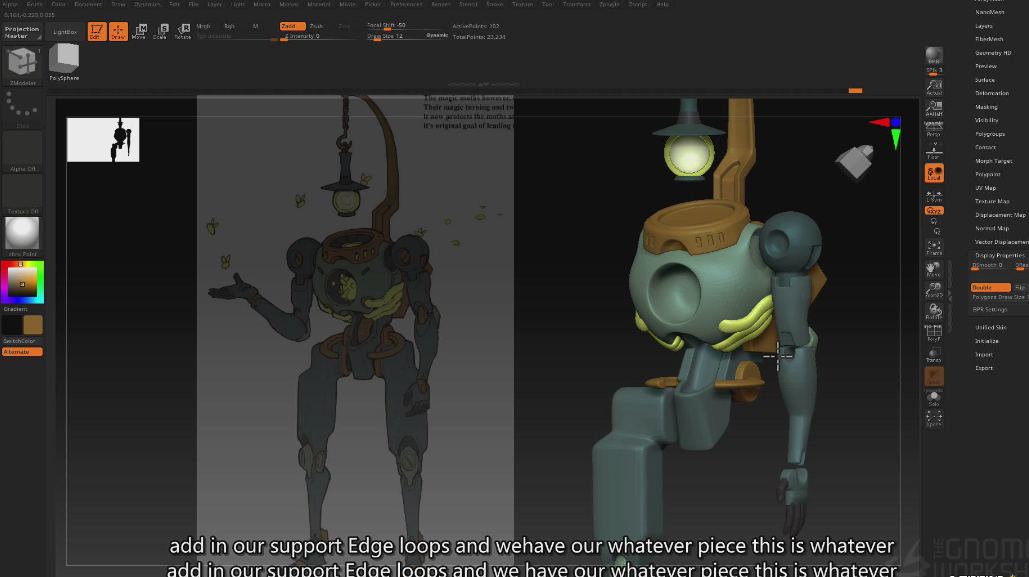
Task: Expand the Deformation subpalette
Action: tap(992, 93)
